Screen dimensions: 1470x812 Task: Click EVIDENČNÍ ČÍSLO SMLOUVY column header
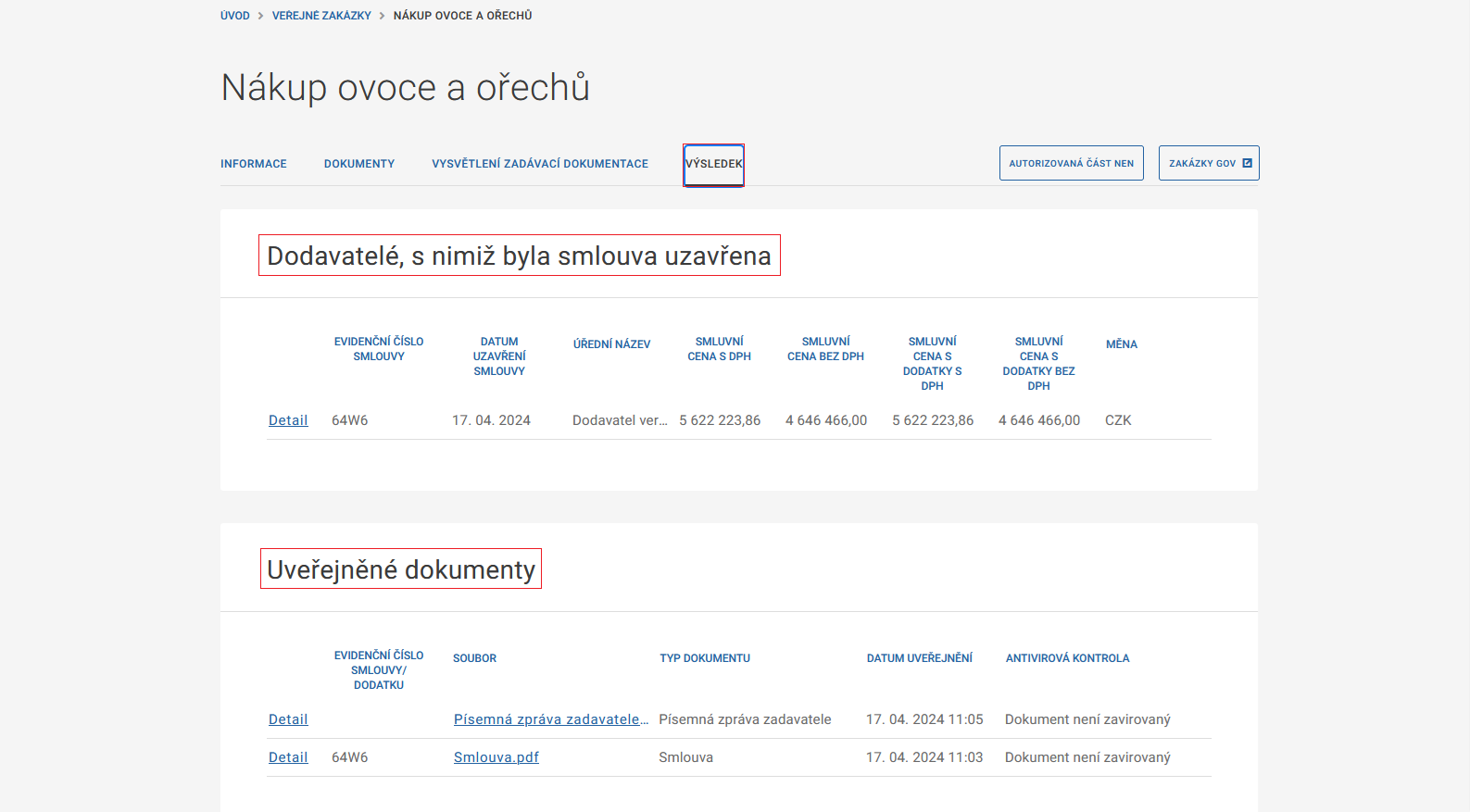click(x=379, y=349)
